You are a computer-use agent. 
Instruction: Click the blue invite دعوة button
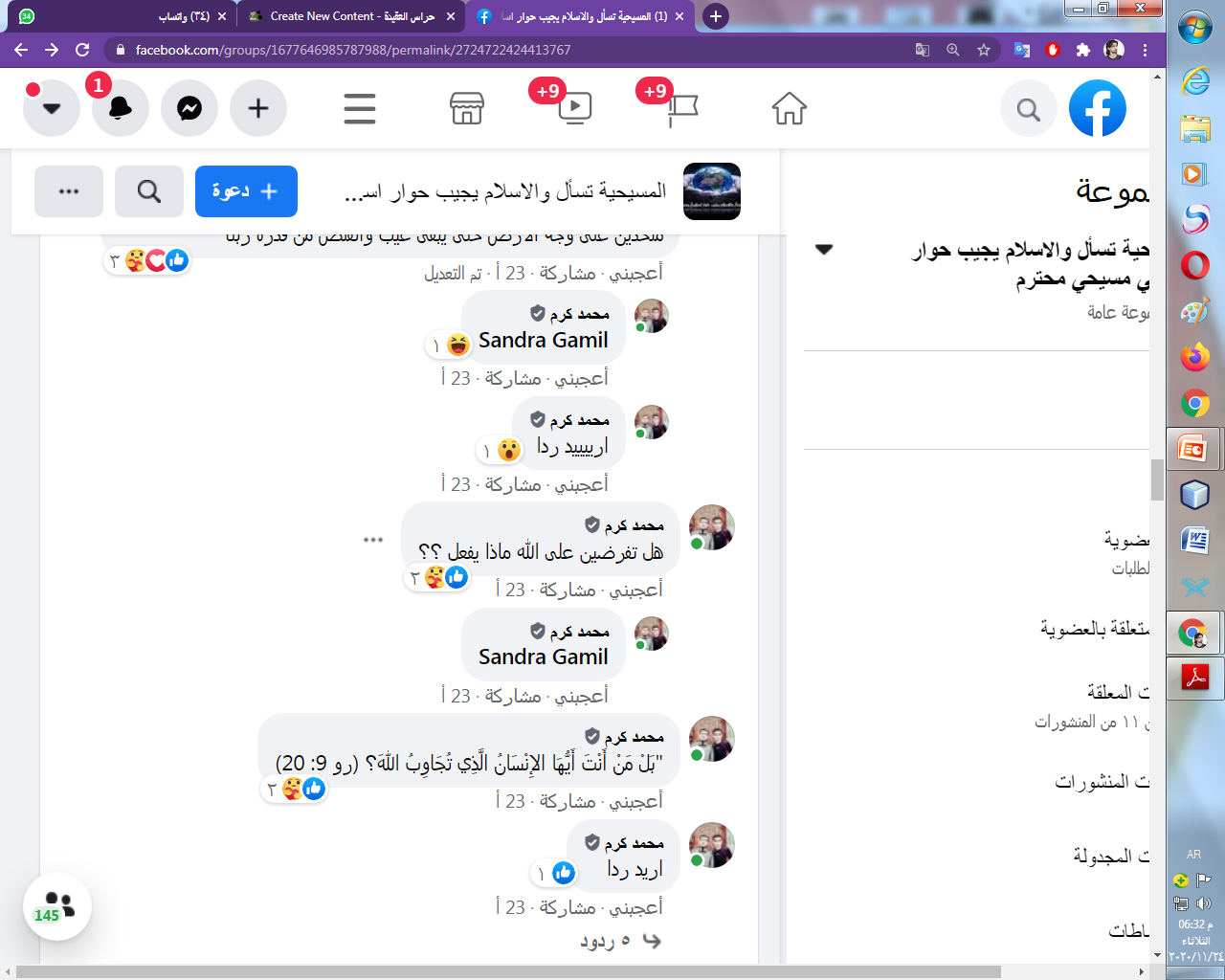pos(246,191)
